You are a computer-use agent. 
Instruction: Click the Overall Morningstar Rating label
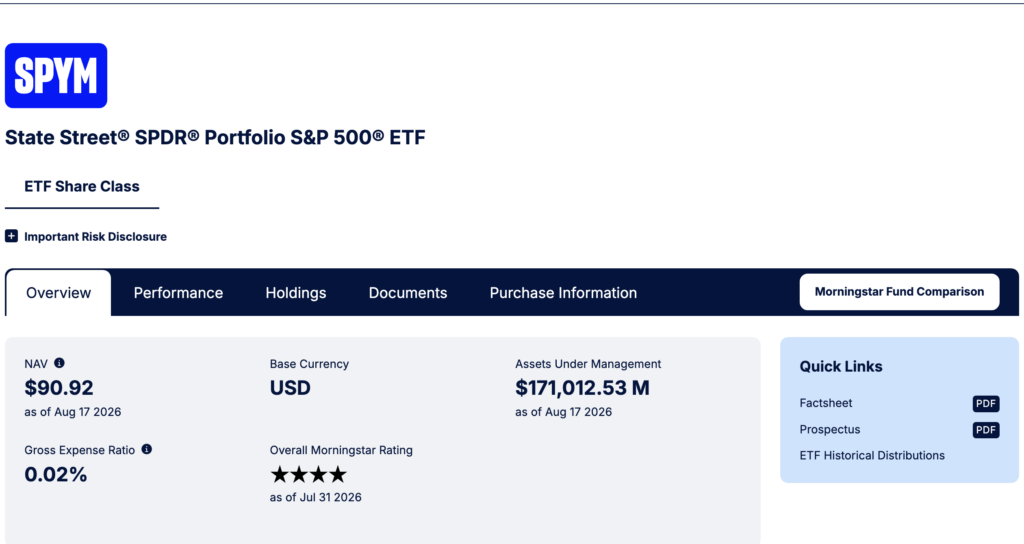pos(341,451)
